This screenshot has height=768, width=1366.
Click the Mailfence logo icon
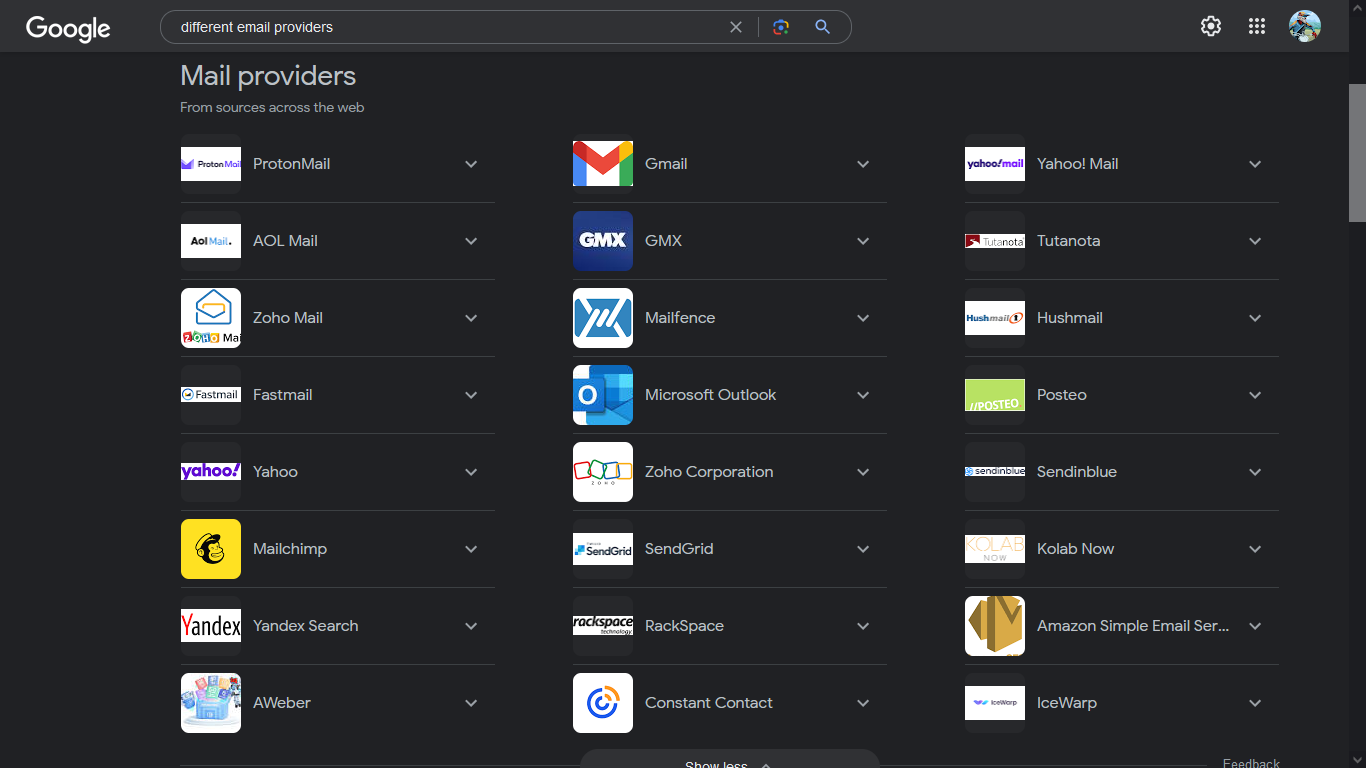tap(603, 318)
